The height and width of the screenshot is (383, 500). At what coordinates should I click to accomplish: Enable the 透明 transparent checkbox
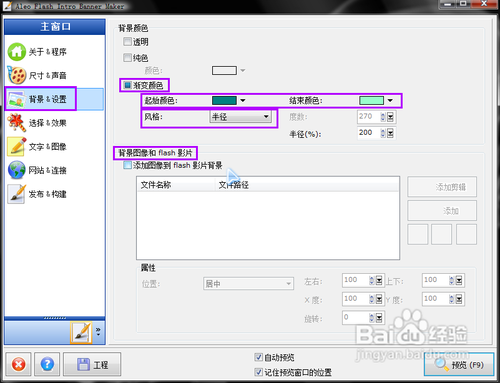point(127,42)
